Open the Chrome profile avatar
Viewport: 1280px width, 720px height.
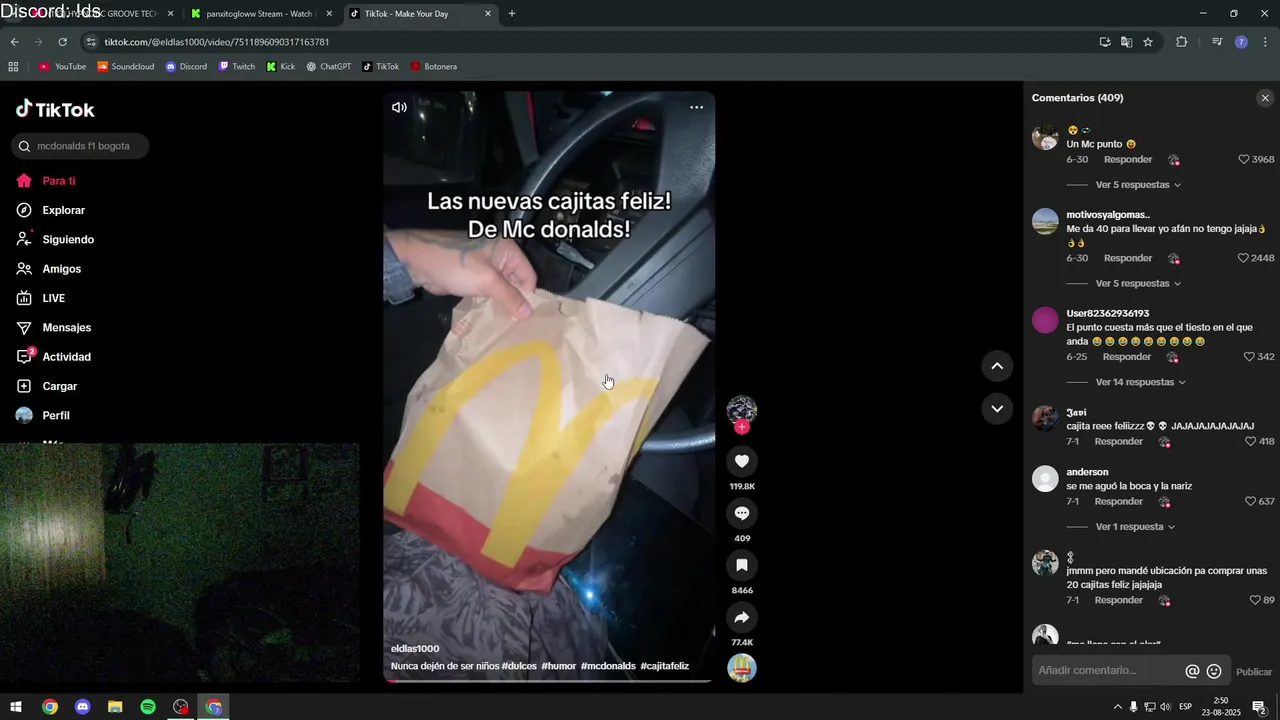click(1241, 42)
